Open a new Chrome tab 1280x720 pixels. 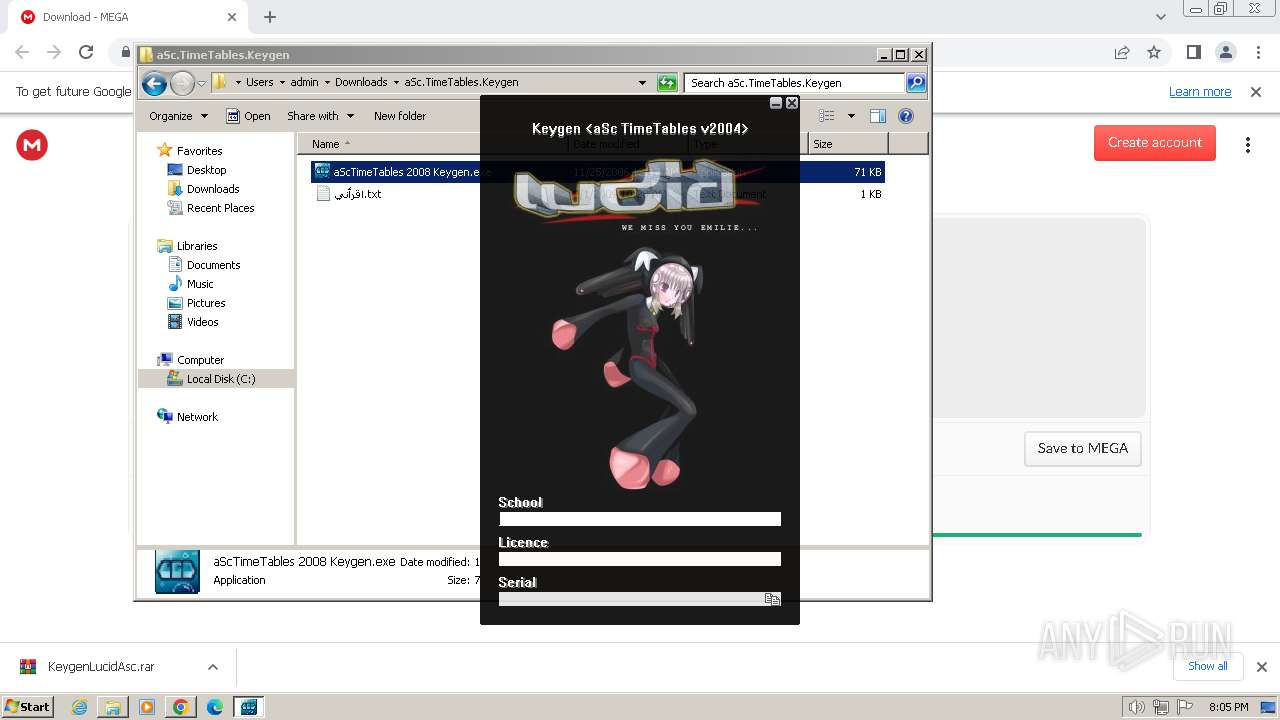pos(270,17)
